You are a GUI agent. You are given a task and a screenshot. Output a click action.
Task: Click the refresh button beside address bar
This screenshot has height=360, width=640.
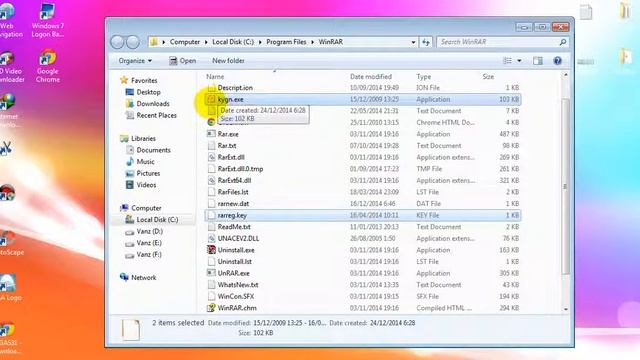point(426,42)
